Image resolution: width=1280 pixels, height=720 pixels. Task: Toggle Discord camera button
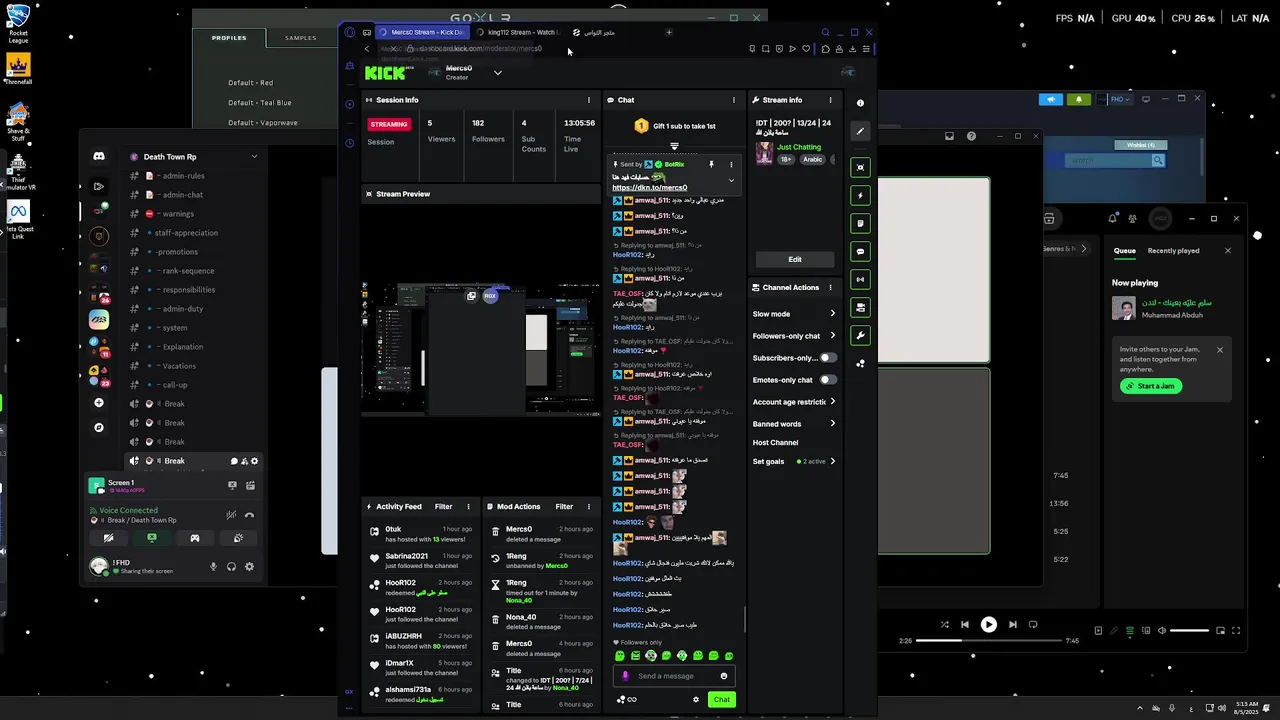109,538
